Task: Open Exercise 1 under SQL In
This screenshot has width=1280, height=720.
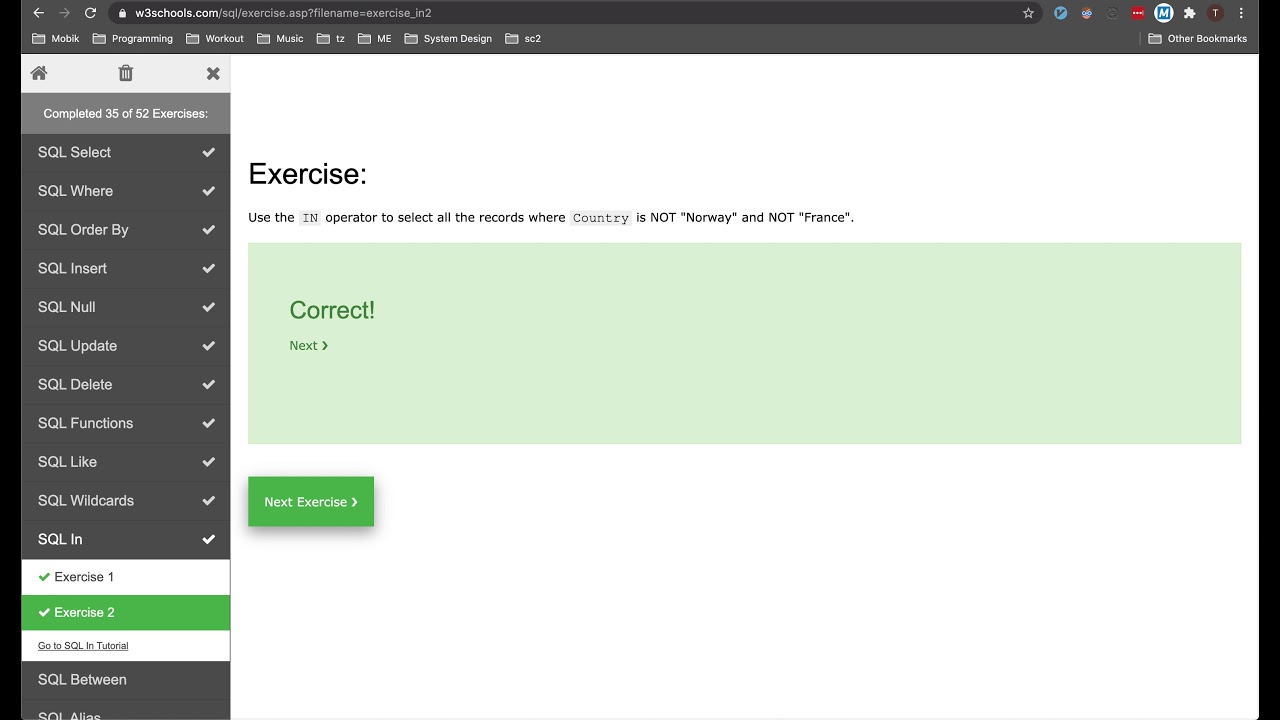Action: coord(126,577)
